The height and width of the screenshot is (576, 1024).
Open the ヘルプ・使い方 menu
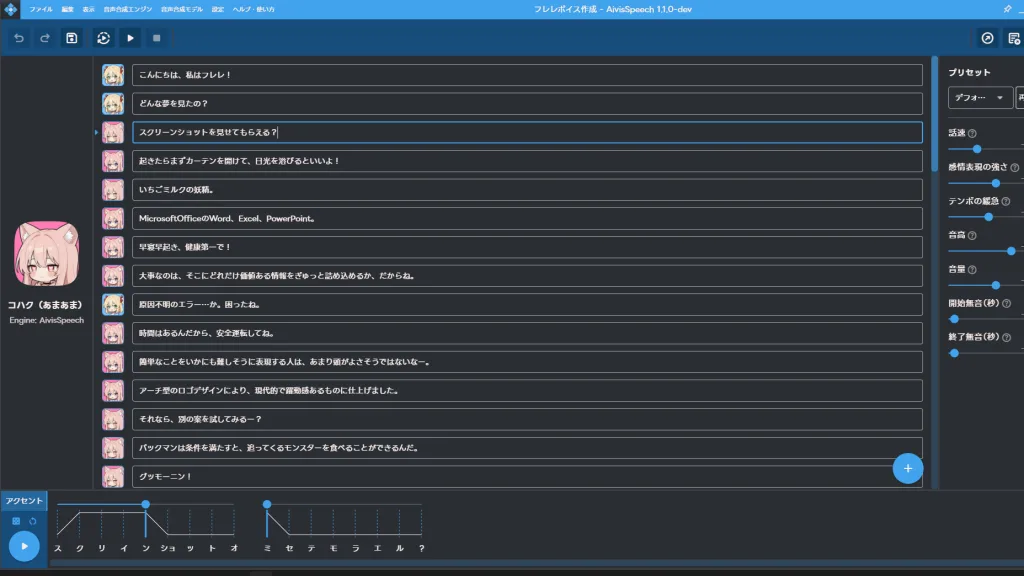[253, 9]
